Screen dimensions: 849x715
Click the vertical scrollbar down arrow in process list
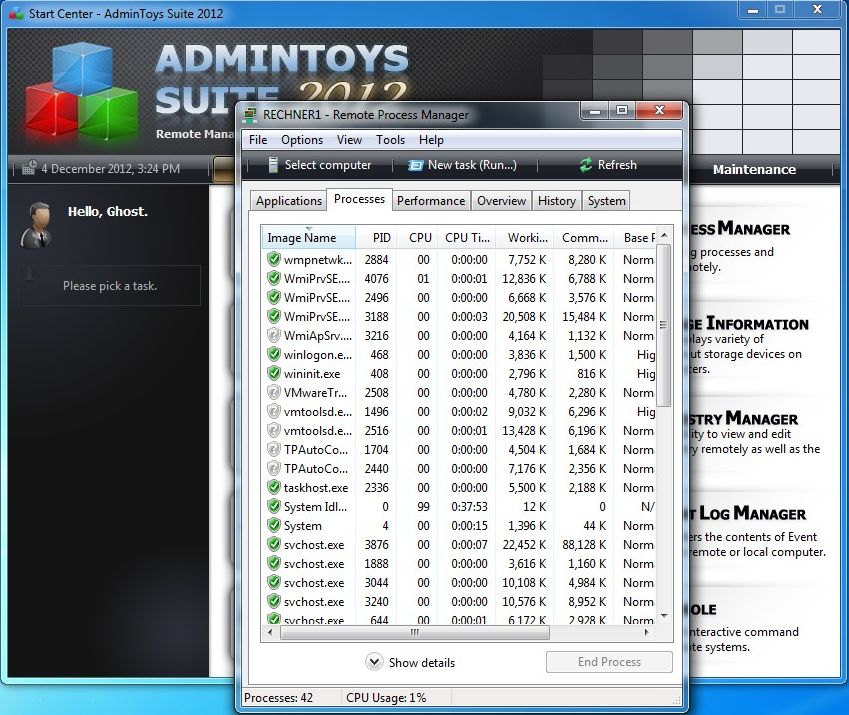[663, 615]
